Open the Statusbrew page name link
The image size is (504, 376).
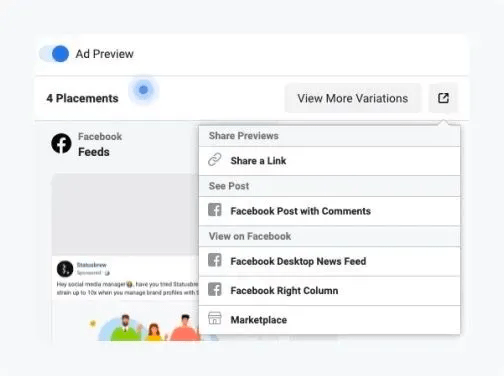point(92,265)
